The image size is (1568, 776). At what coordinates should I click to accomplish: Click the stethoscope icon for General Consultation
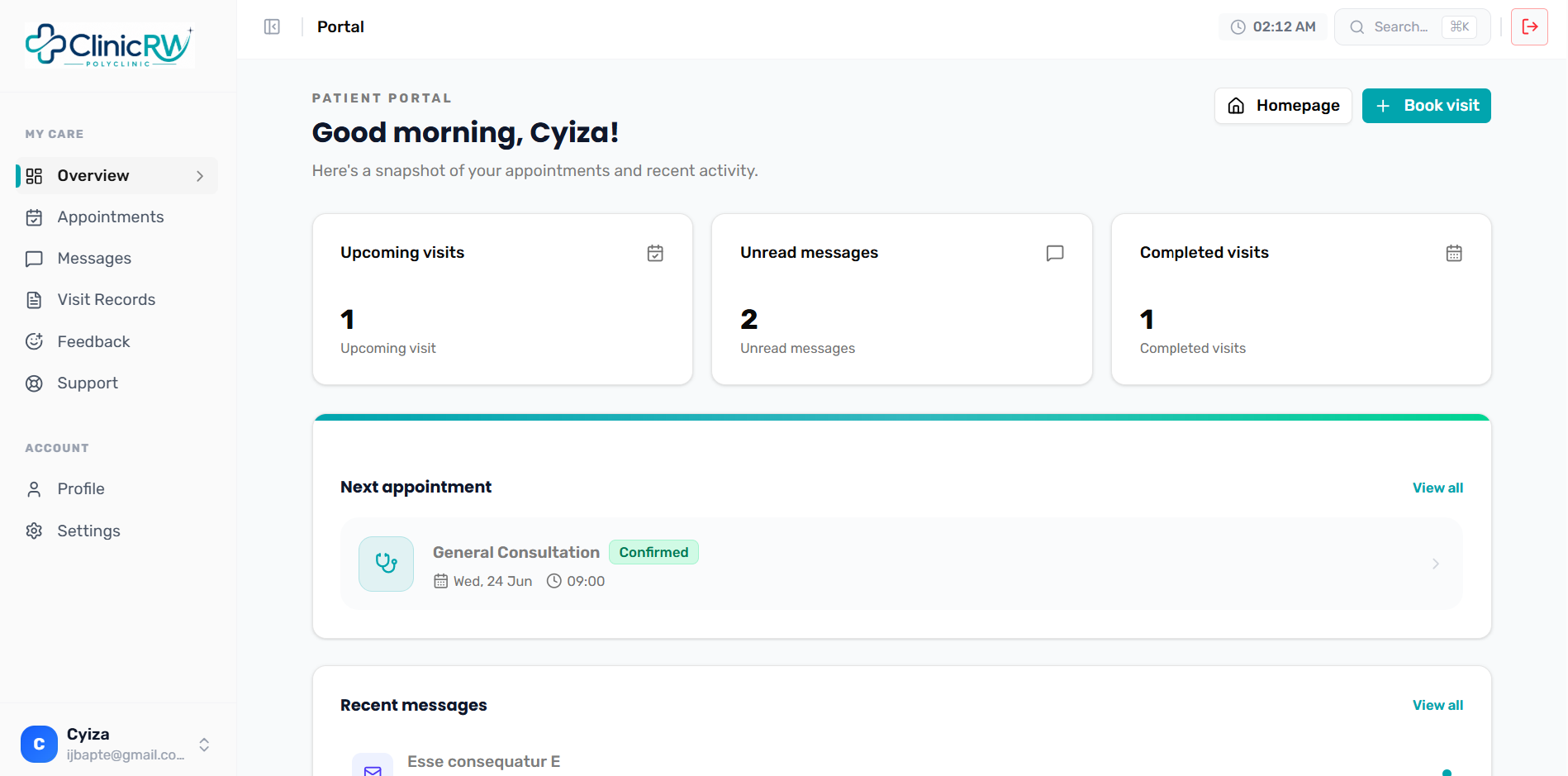(x=386, y=564)
